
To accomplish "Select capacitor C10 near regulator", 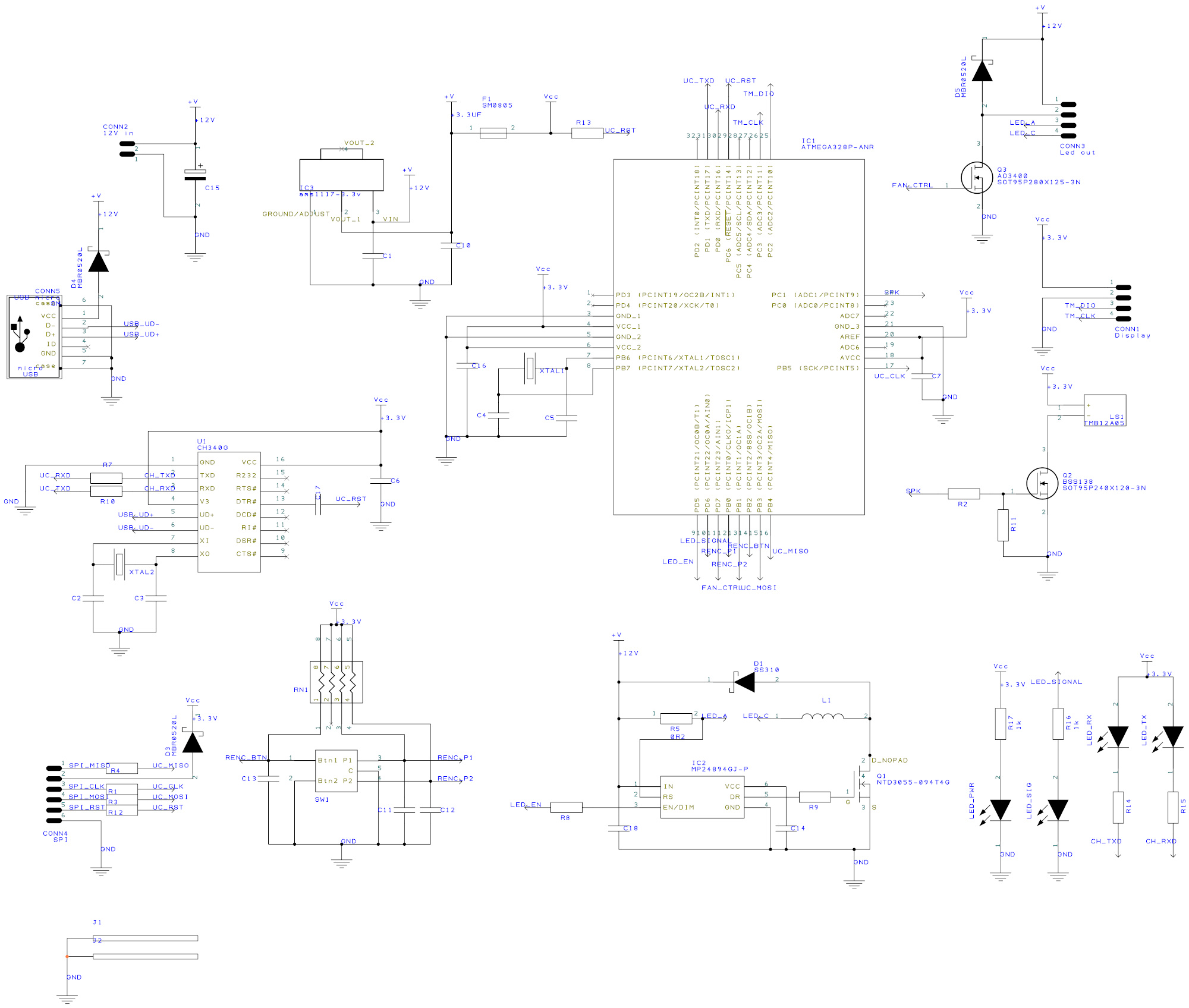I will [x=451, y=245].
